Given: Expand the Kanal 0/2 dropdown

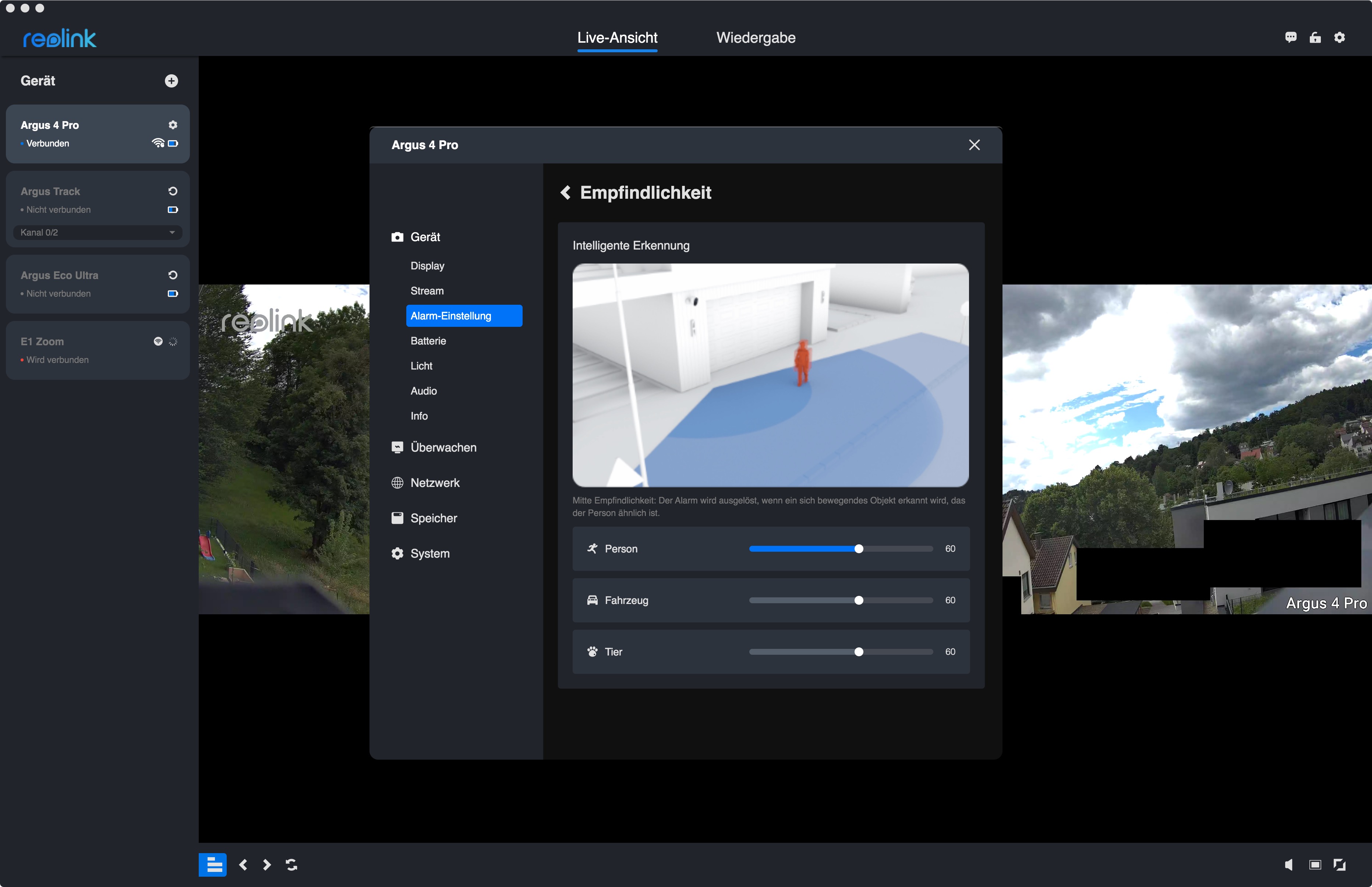Looking at the screenshot, I should pyautogui.click(x=171, y=233).
